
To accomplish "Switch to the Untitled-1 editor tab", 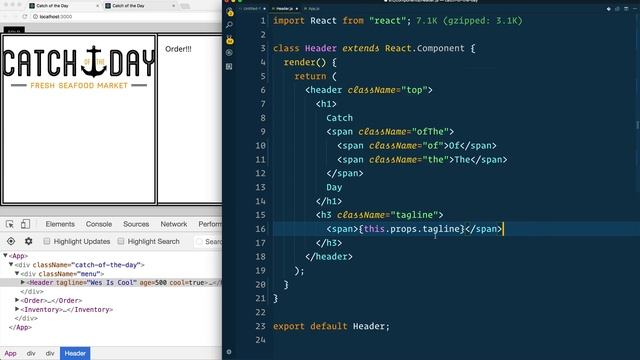I will click(x=253, y=9).
